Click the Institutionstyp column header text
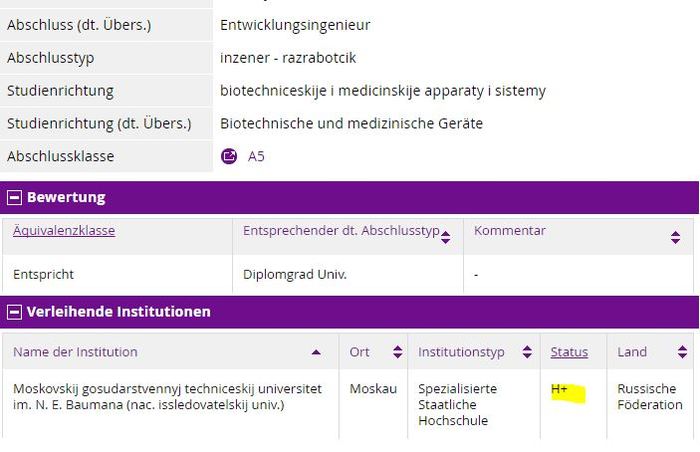700x452 pixels. tap(461, 352)
